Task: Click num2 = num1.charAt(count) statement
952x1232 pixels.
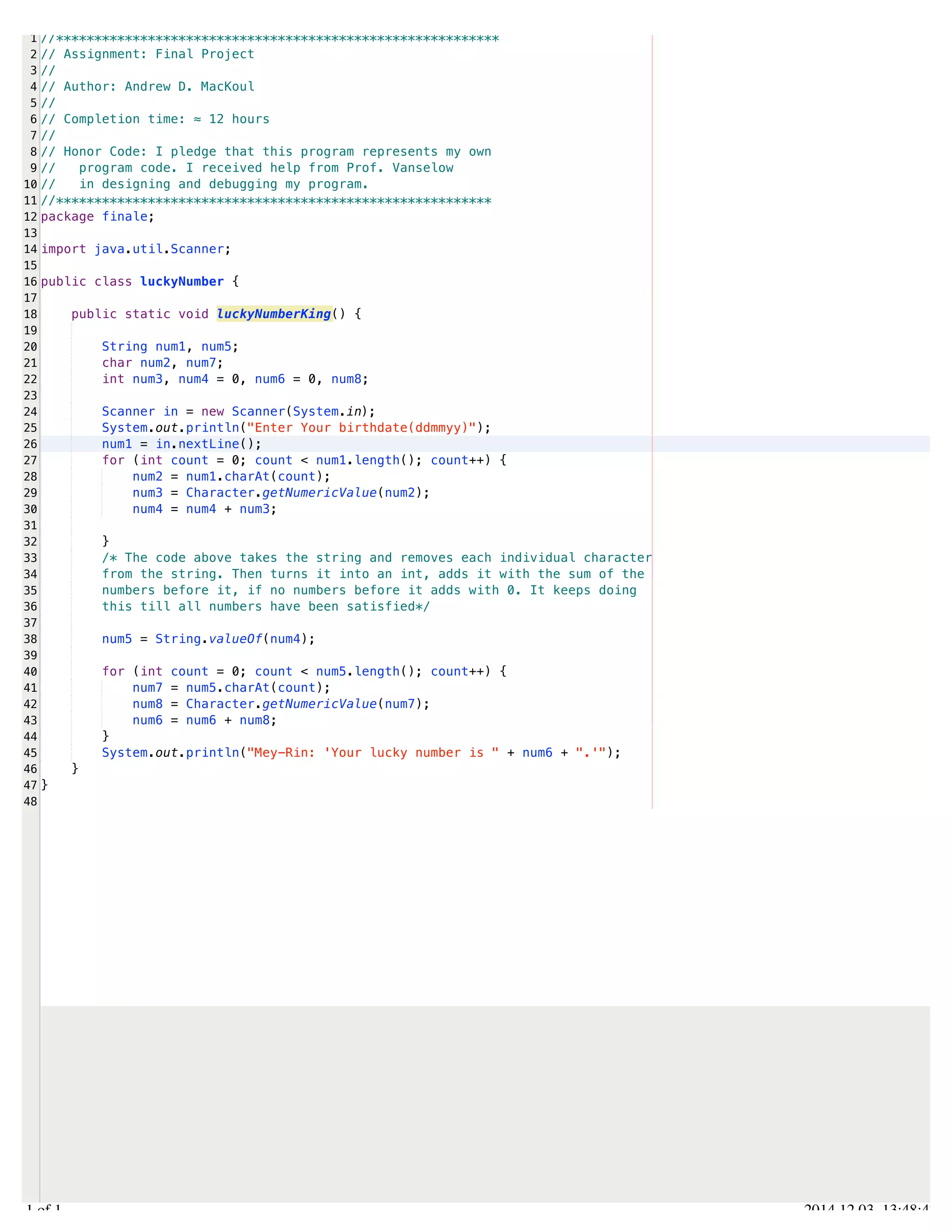Action: coord(232,477)
